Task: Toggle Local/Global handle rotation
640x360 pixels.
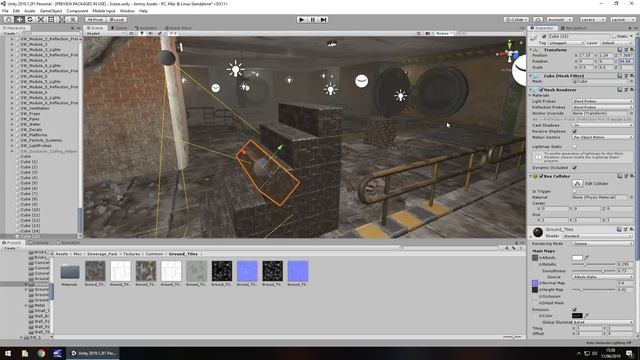Action: click(117, 19)
